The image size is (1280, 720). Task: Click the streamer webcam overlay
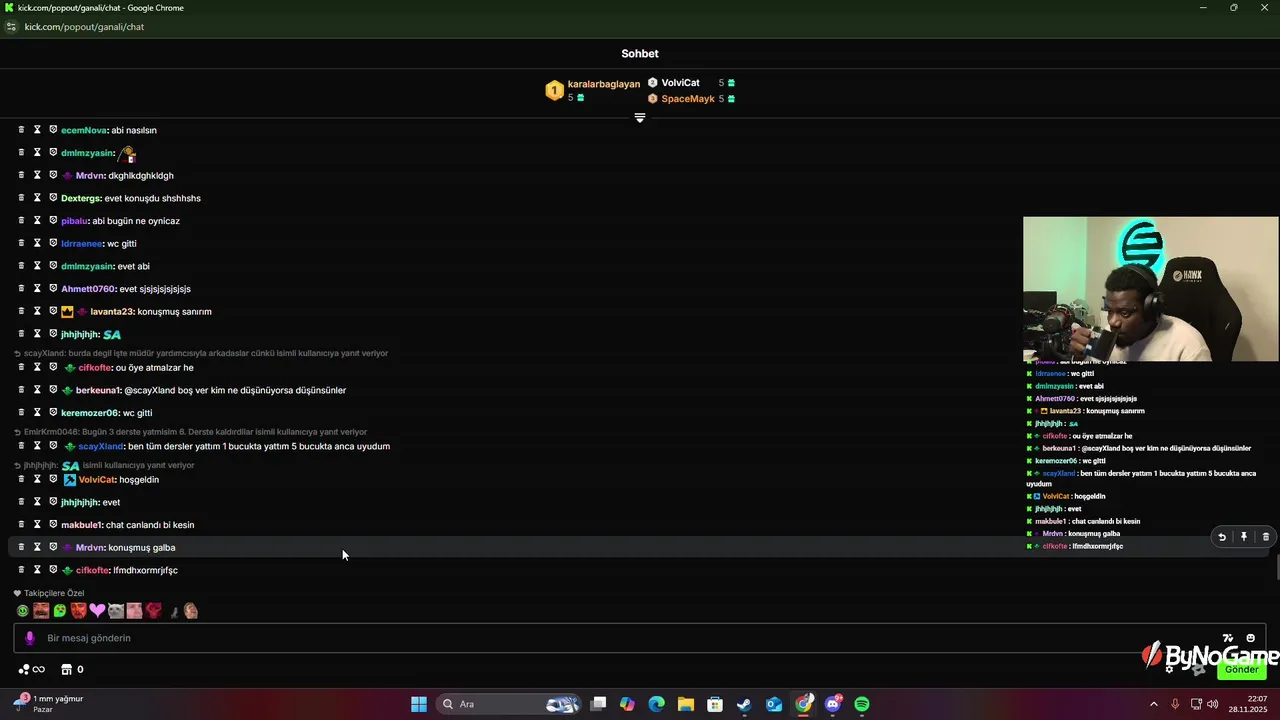[x=1151, y=289]
